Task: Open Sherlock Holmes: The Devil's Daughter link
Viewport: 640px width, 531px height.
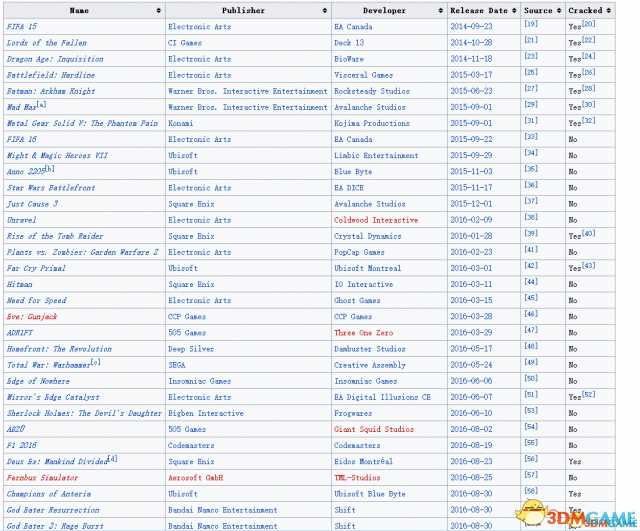Action: (84, 412)
